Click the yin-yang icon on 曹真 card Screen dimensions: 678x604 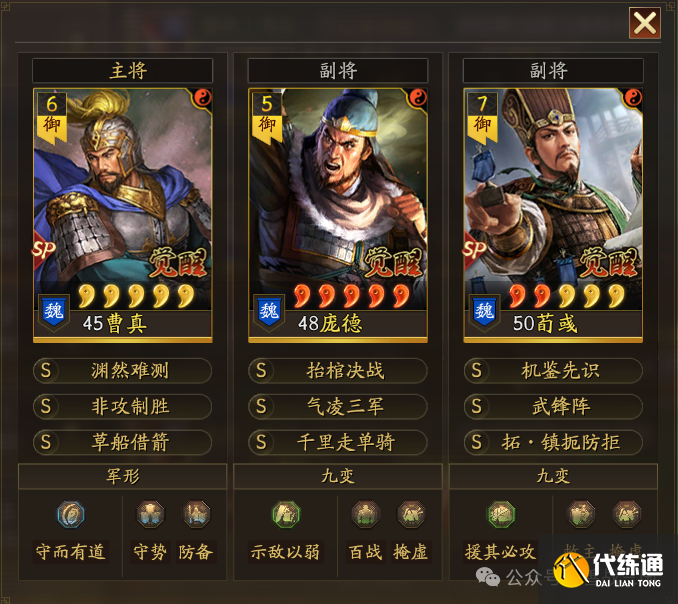tap(201, 98)
